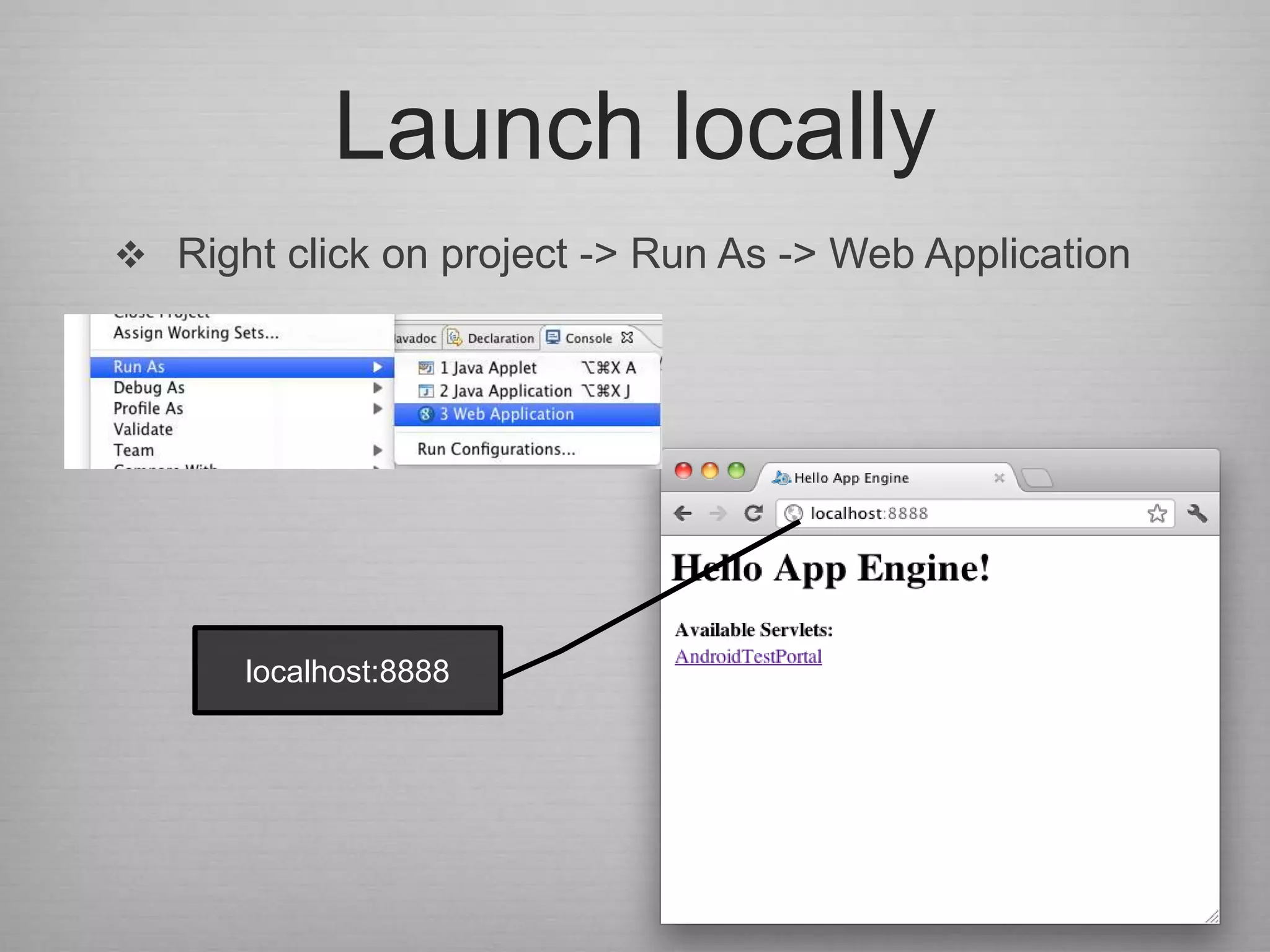Select 3 Web Application run option
The height and width of the screenshot is (952, 1270).
click(527, 414)
